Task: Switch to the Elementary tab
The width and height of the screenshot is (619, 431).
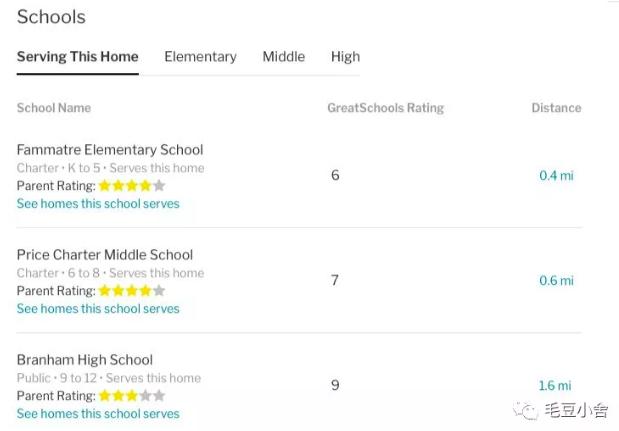Action: [x=200, y=57]
